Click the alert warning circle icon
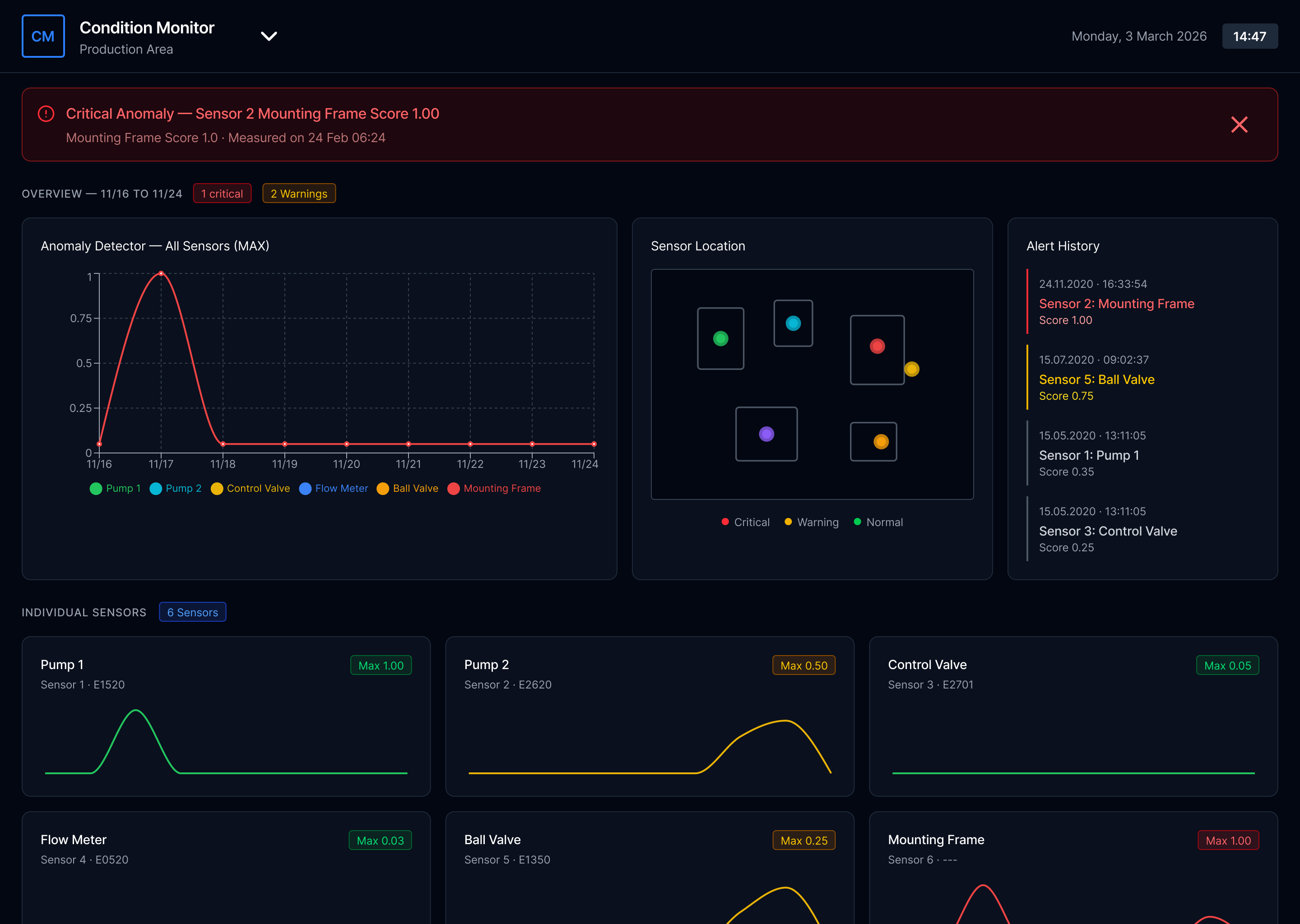The image size is (1300, 924). click(x=46, y=114)
